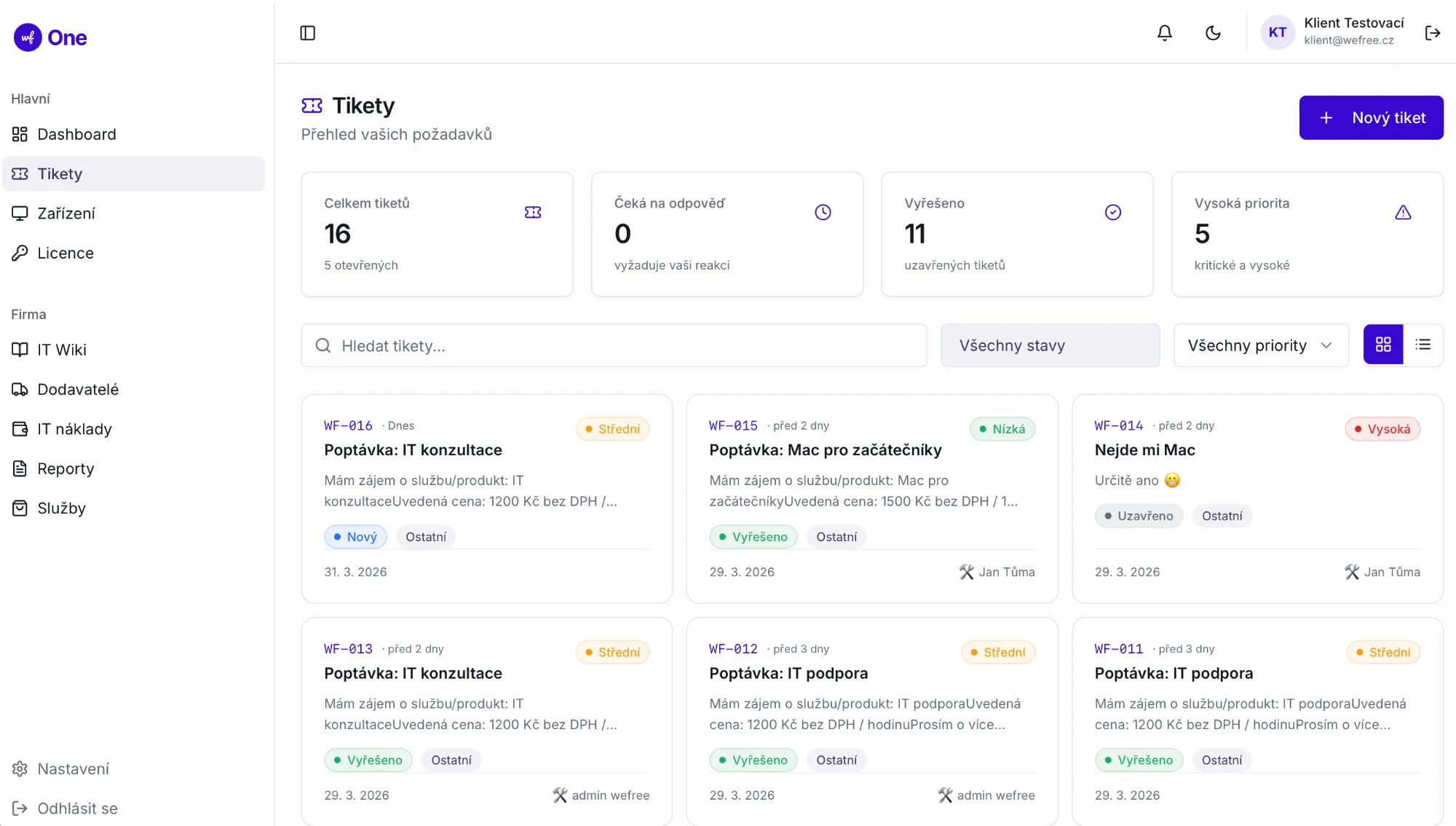Open the Všechny stavy status filter

(1050, 345)
